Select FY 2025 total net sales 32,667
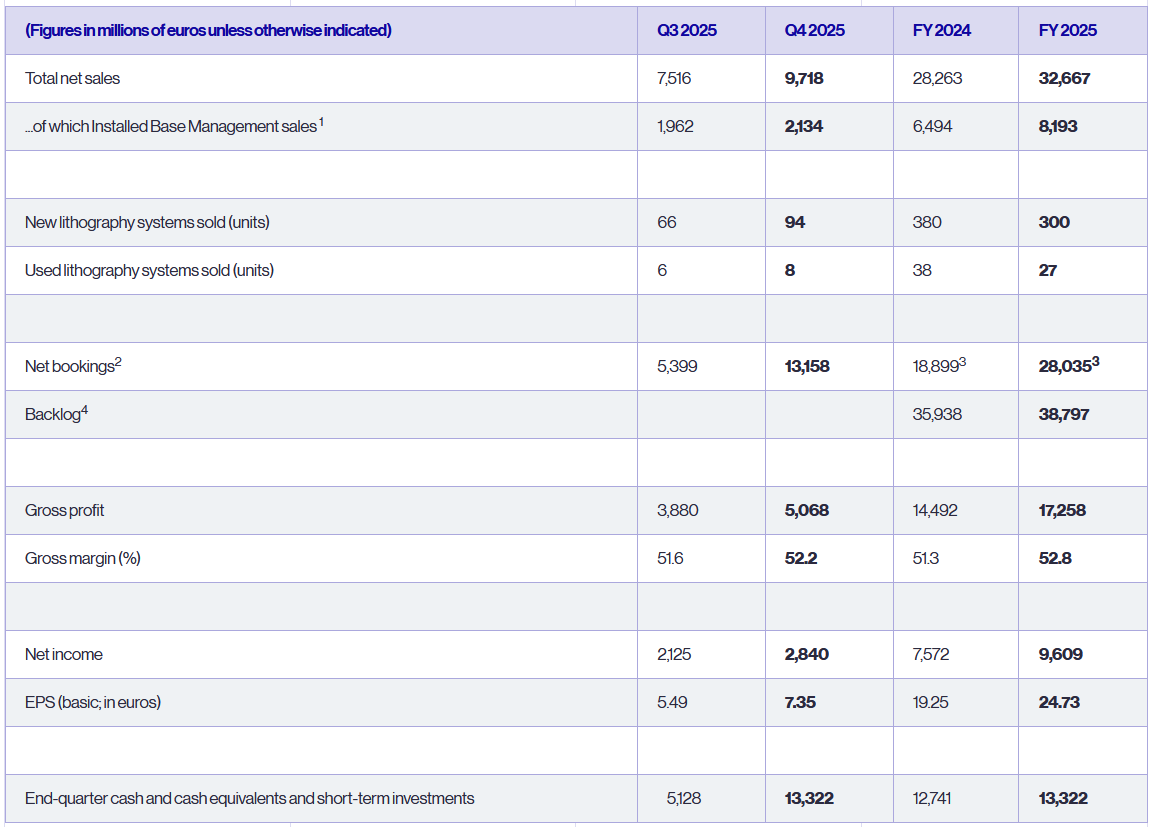Viewport: 1153px width, 827px height. pos(1064,78)
